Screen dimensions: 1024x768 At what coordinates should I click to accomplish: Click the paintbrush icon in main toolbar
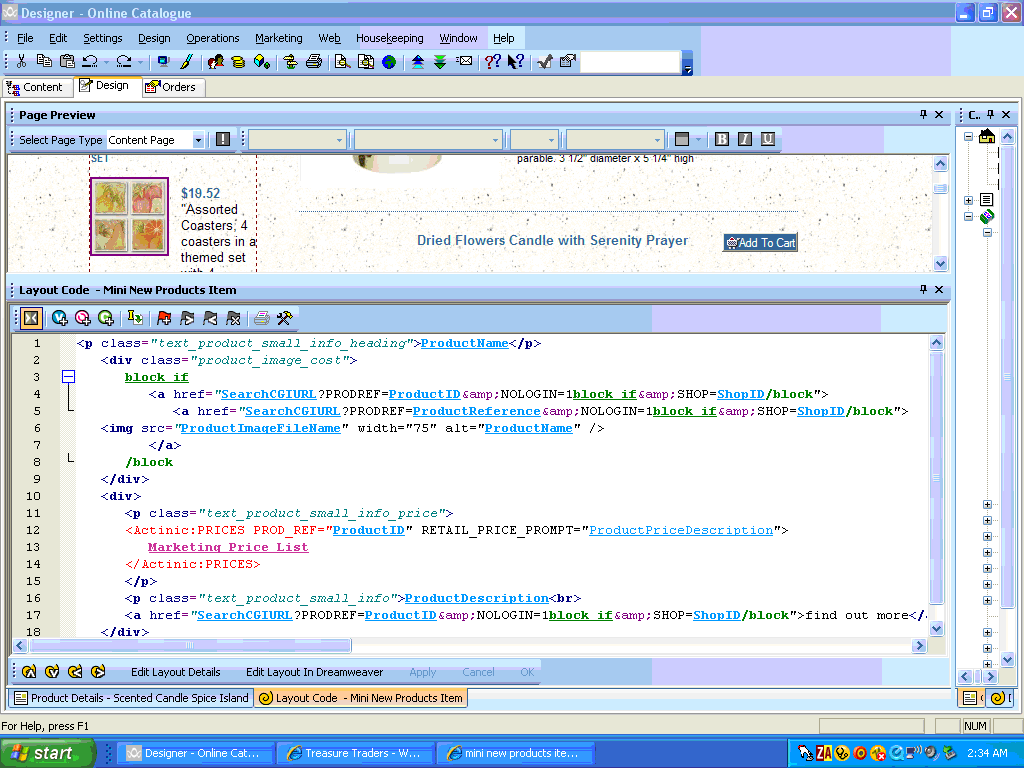186,62
